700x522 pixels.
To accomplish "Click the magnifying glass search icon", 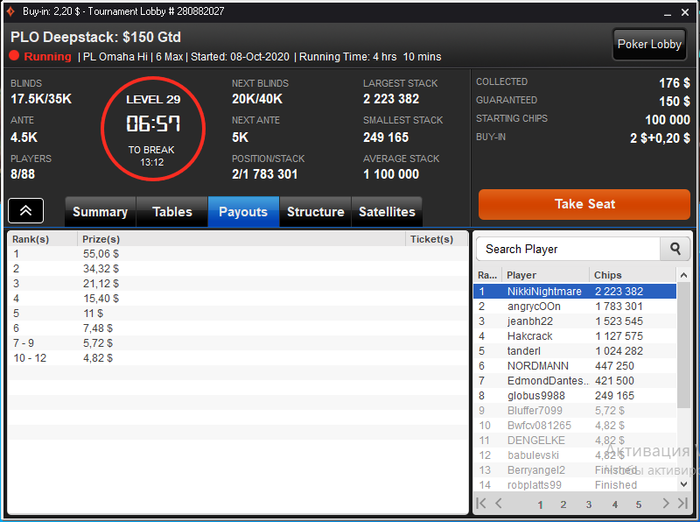I will (x=675, y=249).
